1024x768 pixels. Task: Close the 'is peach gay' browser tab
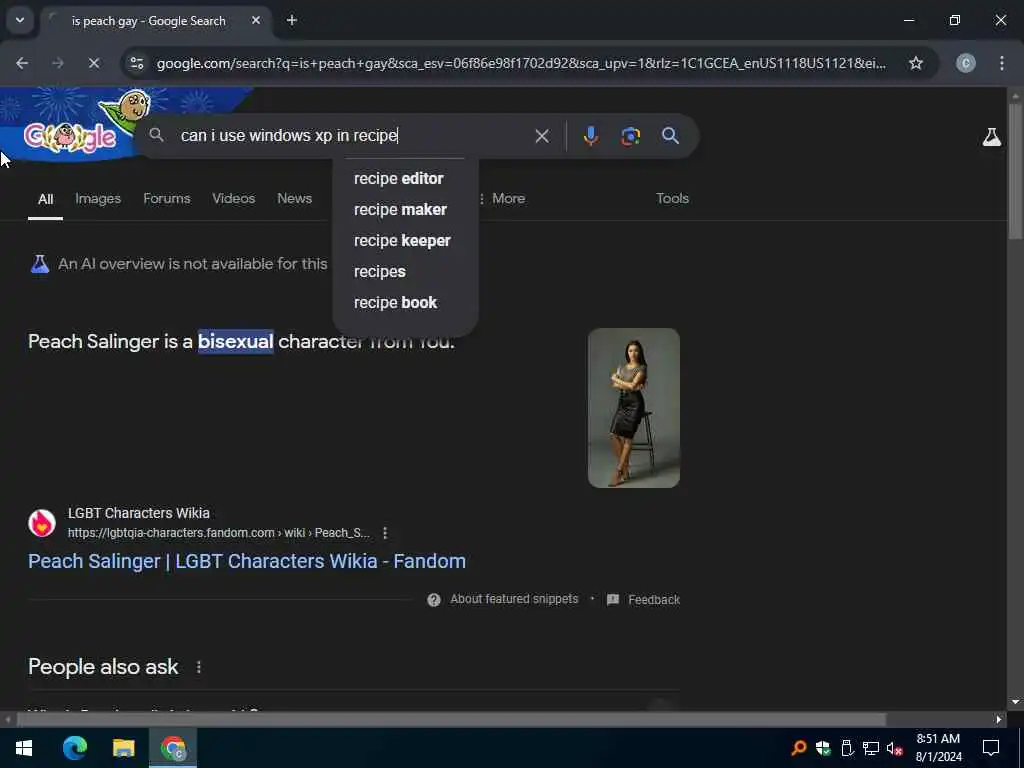[256, 20]
